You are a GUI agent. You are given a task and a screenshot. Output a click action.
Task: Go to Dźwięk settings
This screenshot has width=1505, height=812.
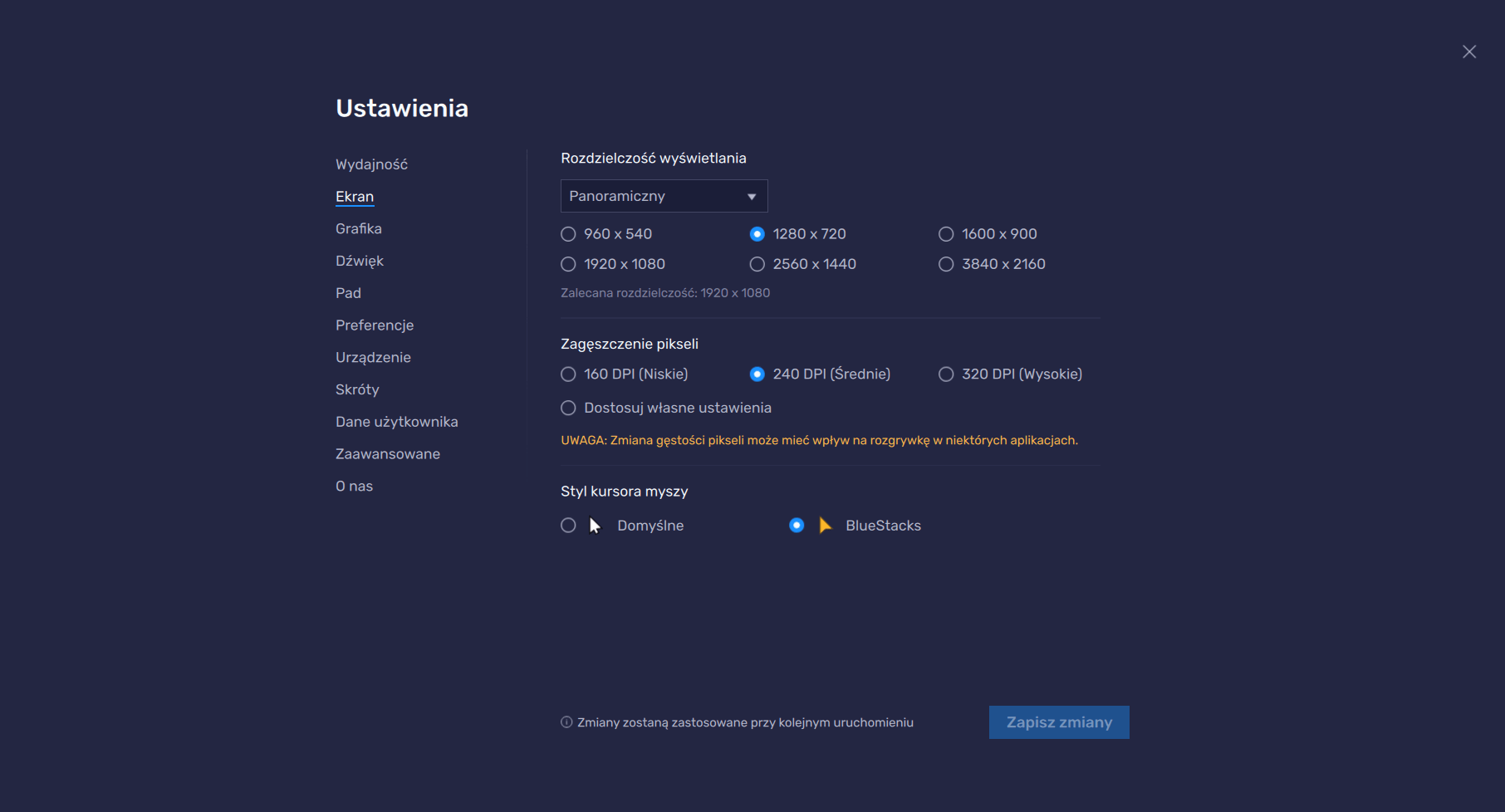(x=360, y=261)
